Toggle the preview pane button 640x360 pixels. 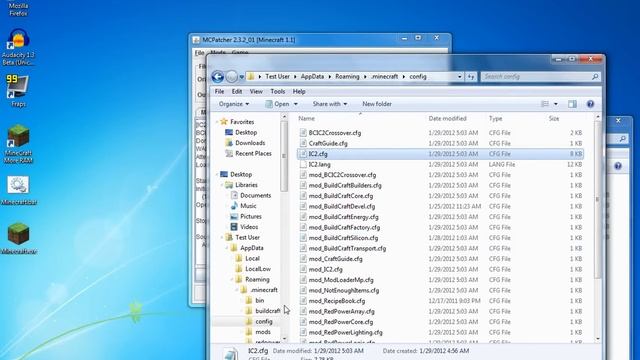click(572, 104)
